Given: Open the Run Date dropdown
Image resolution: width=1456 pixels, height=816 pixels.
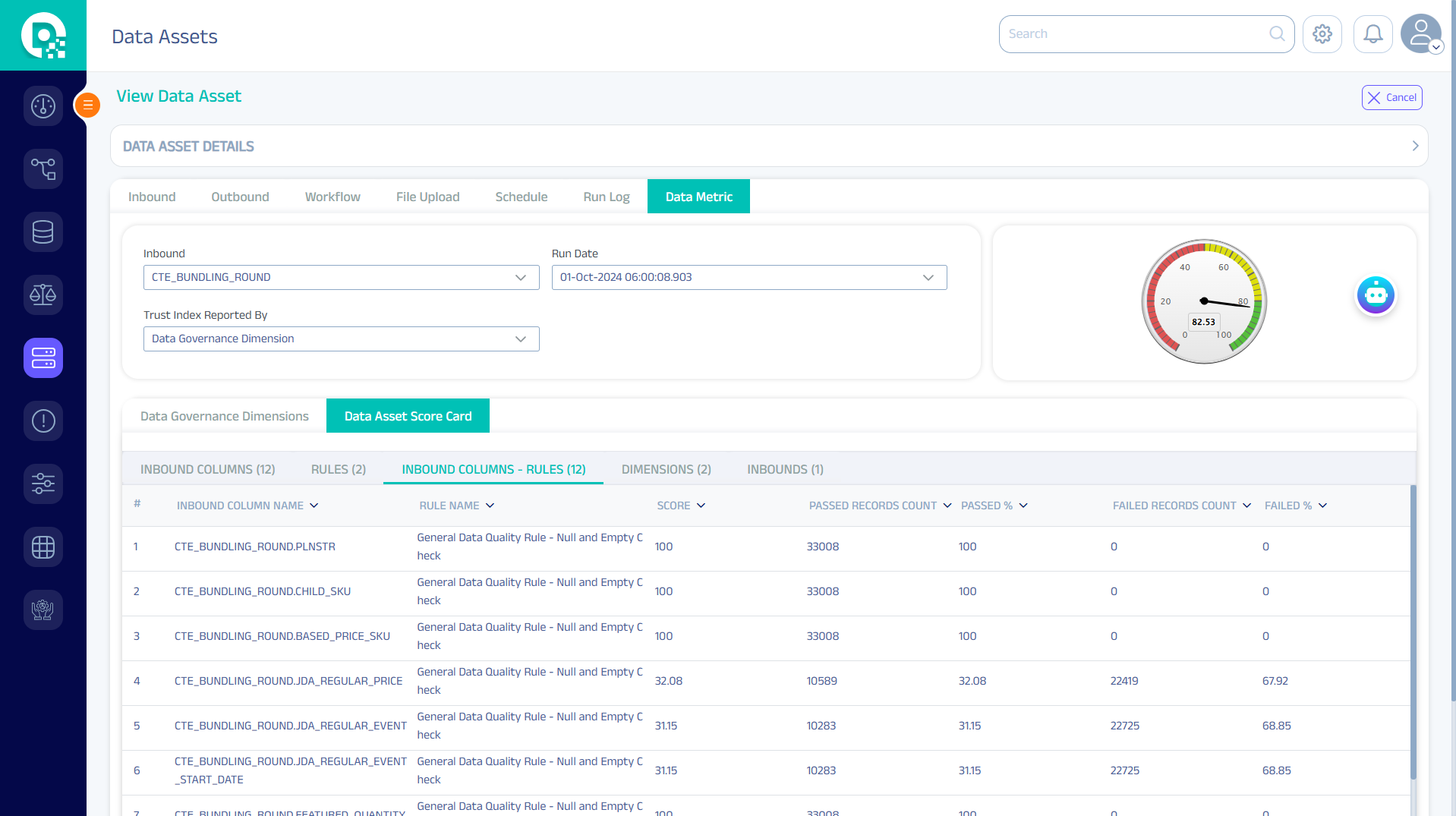Looking at the screenshot, I should coord(748,278).
